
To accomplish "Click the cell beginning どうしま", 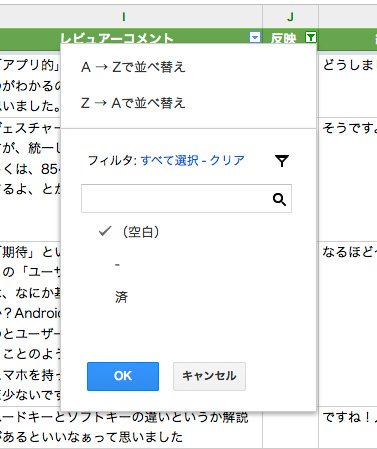I will tap(348, 85).
